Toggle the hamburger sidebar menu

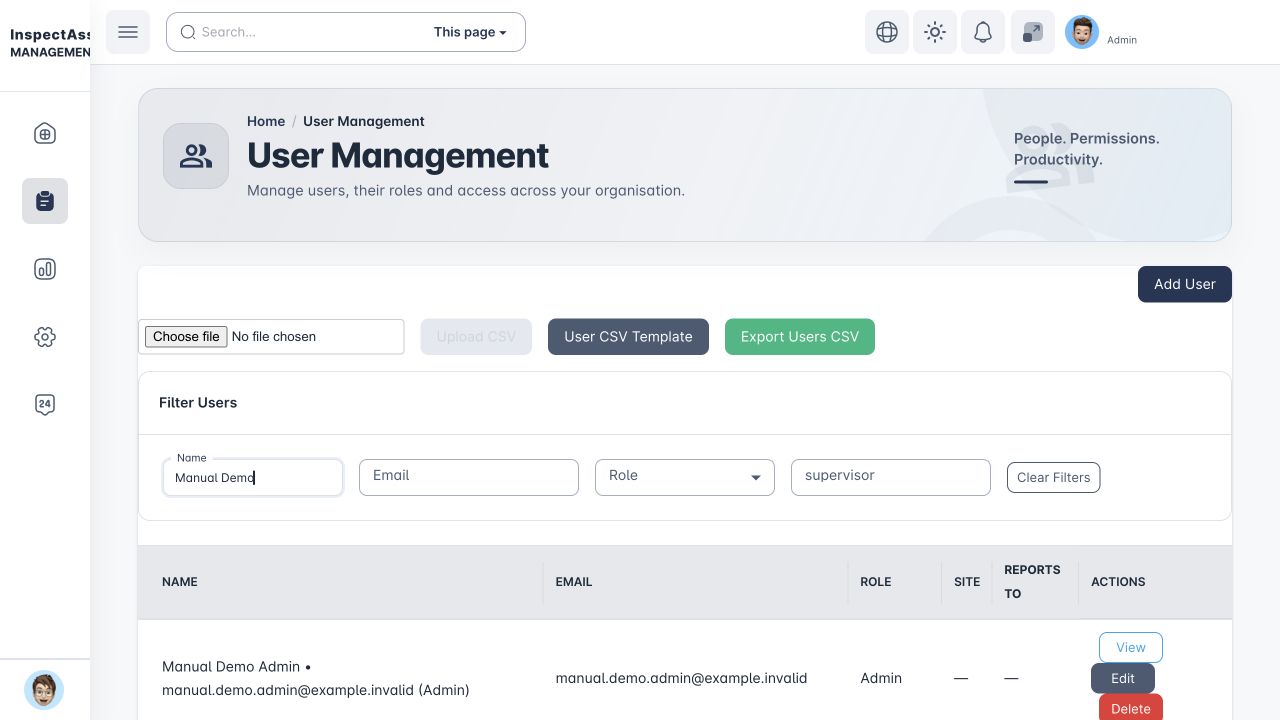coord(128,32)
